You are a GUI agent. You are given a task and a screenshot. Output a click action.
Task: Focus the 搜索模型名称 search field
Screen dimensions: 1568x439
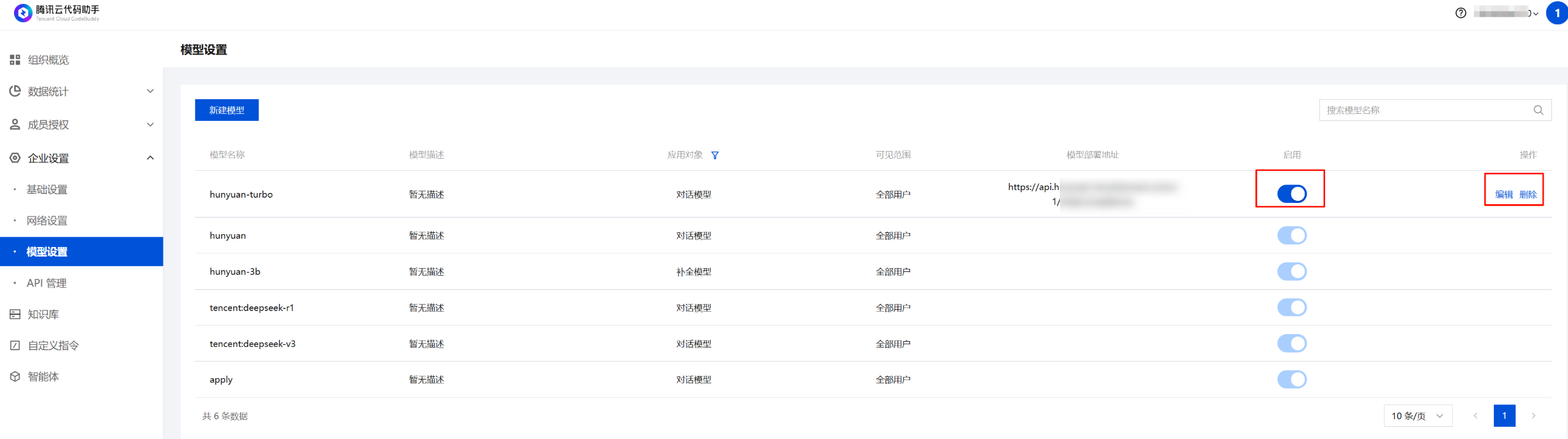1424,110
